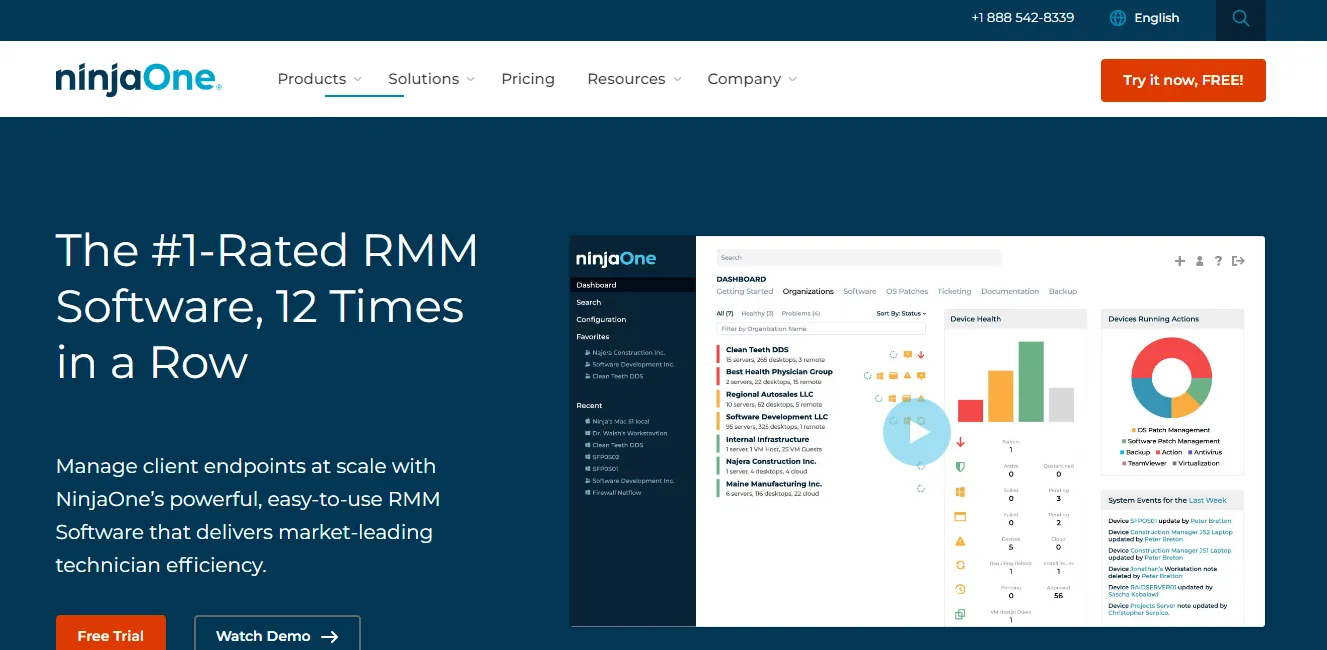
Task: Click the orange window icon in Device Health
Action: (960, 517)
